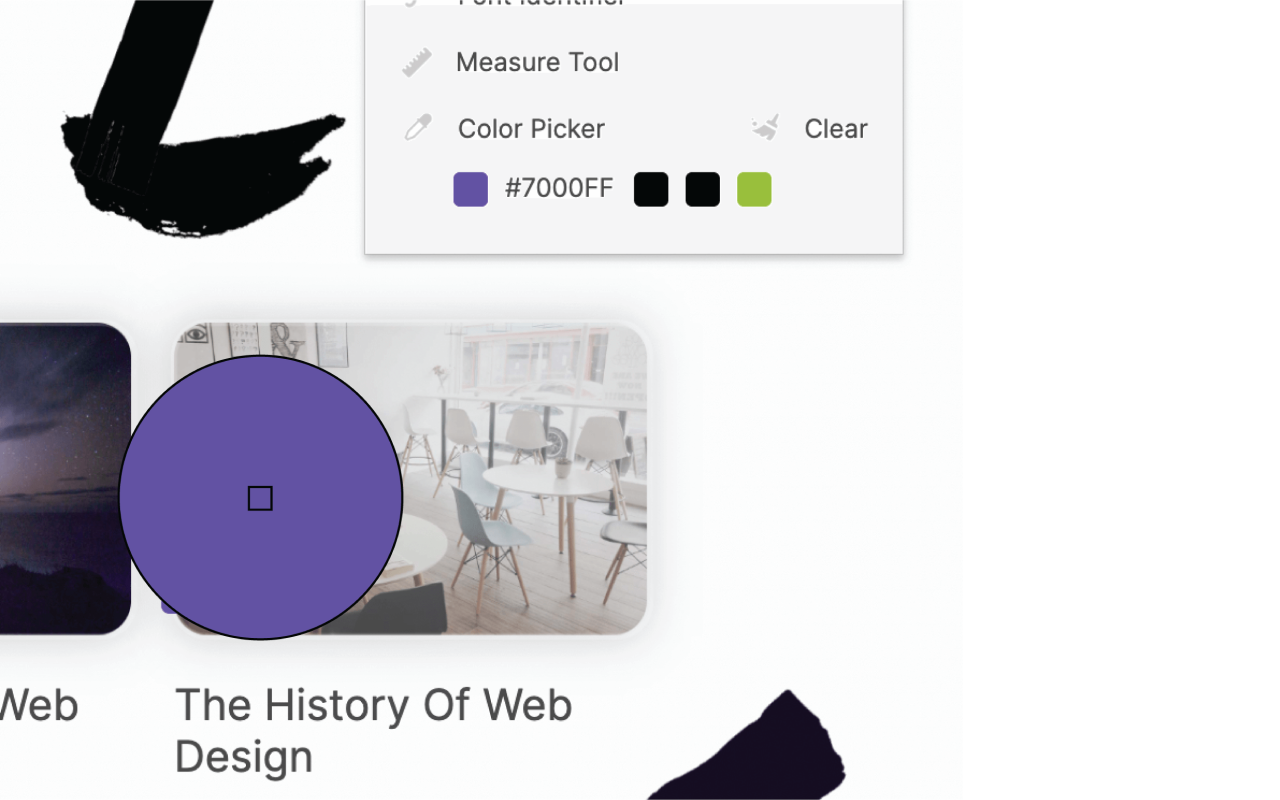Pick the black swatch beside the green one

pos(703,189)
